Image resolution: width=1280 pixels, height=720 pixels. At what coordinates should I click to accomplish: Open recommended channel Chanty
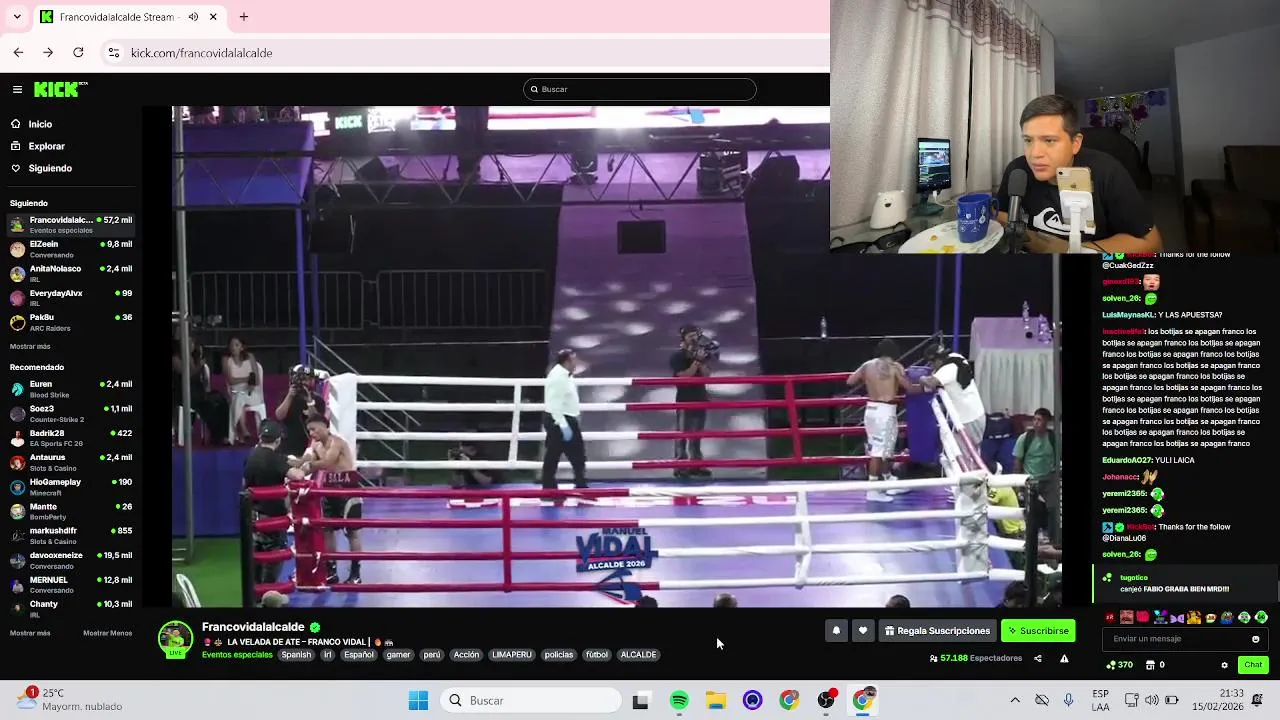[70, 609]
